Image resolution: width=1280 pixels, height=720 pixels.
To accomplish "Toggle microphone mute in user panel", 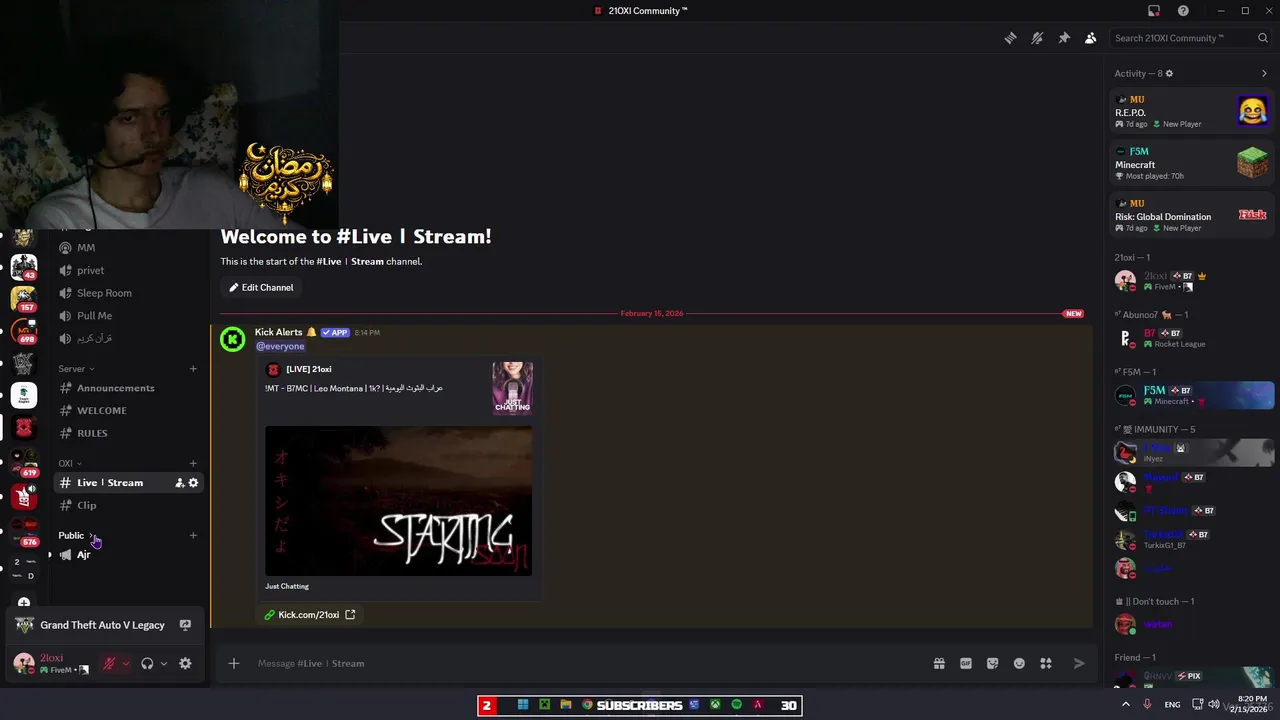I will pos(109,663).
